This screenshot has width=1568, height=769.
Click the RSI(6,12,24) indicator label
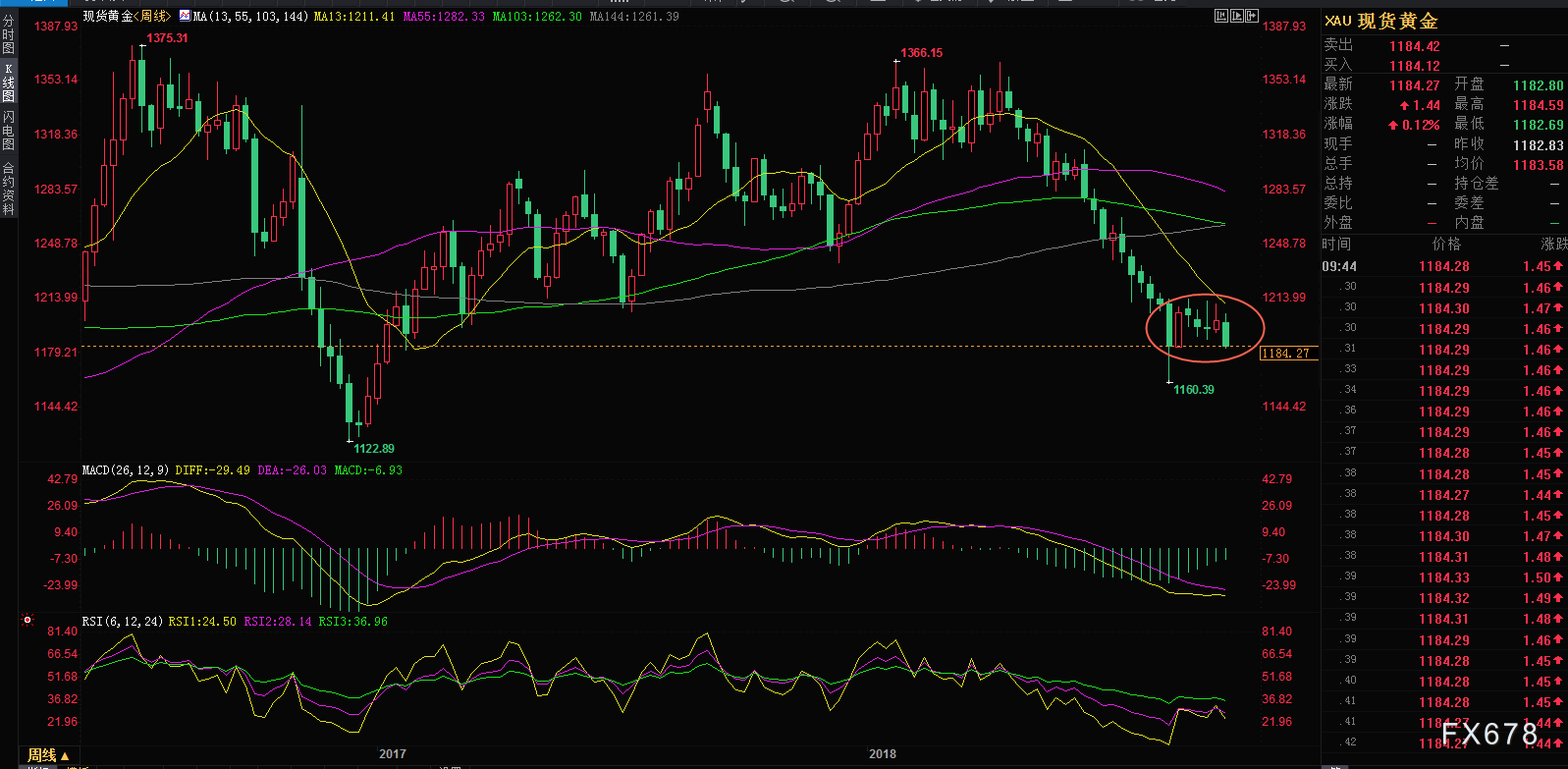122,622
